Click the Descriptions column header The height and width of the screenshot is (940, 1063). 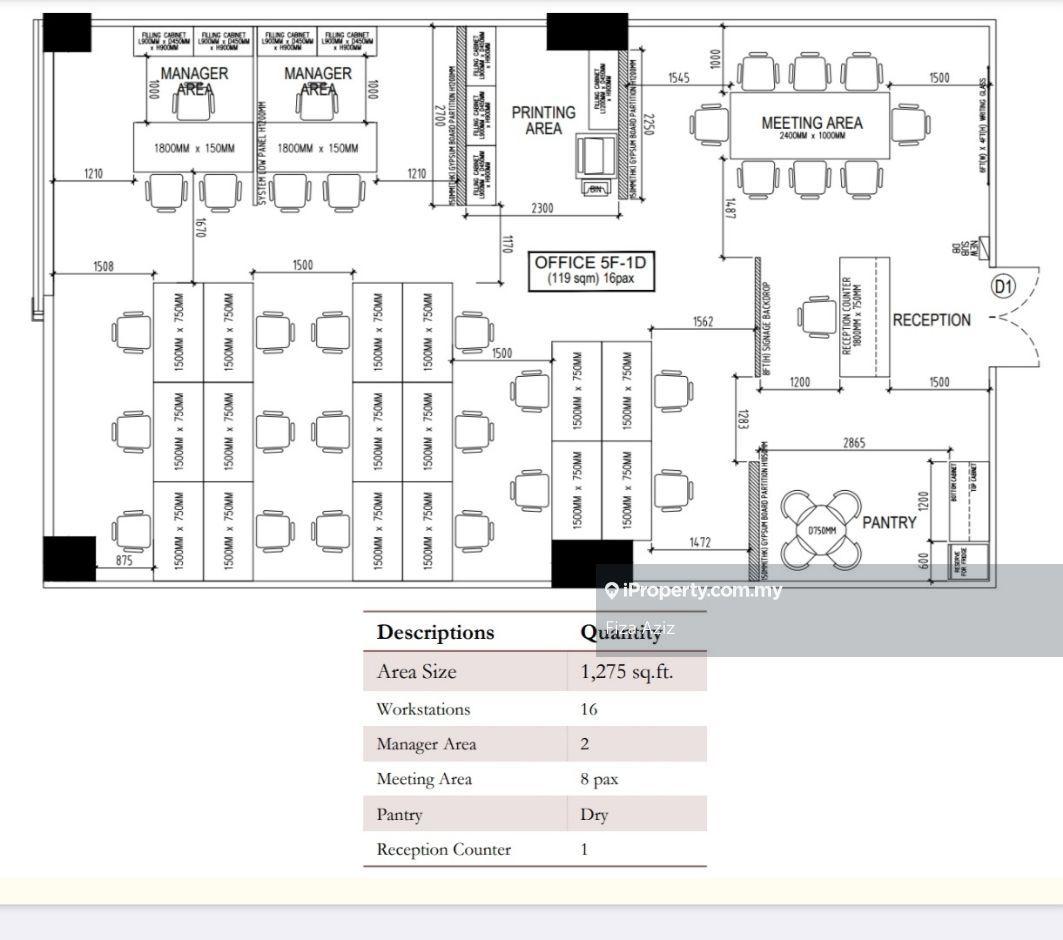click(x=435, y=632)
